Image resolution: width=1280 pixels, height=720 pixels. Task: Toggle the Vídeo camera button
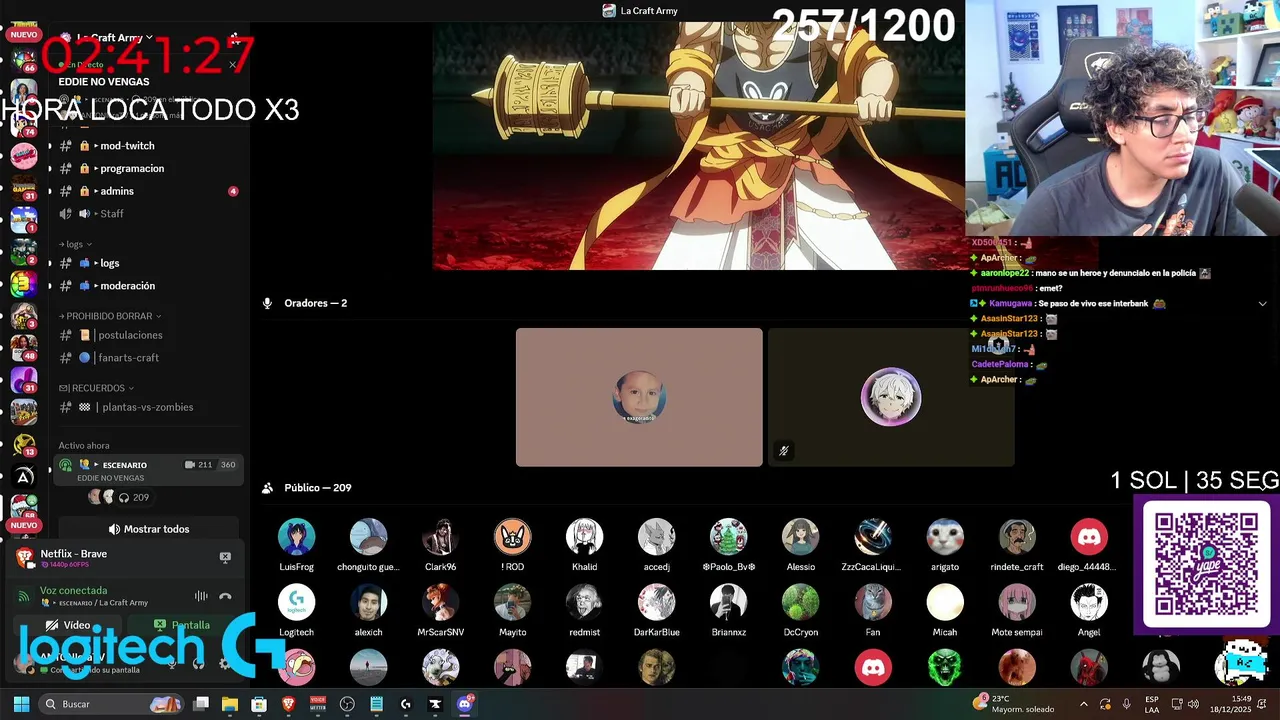[68, 625]
